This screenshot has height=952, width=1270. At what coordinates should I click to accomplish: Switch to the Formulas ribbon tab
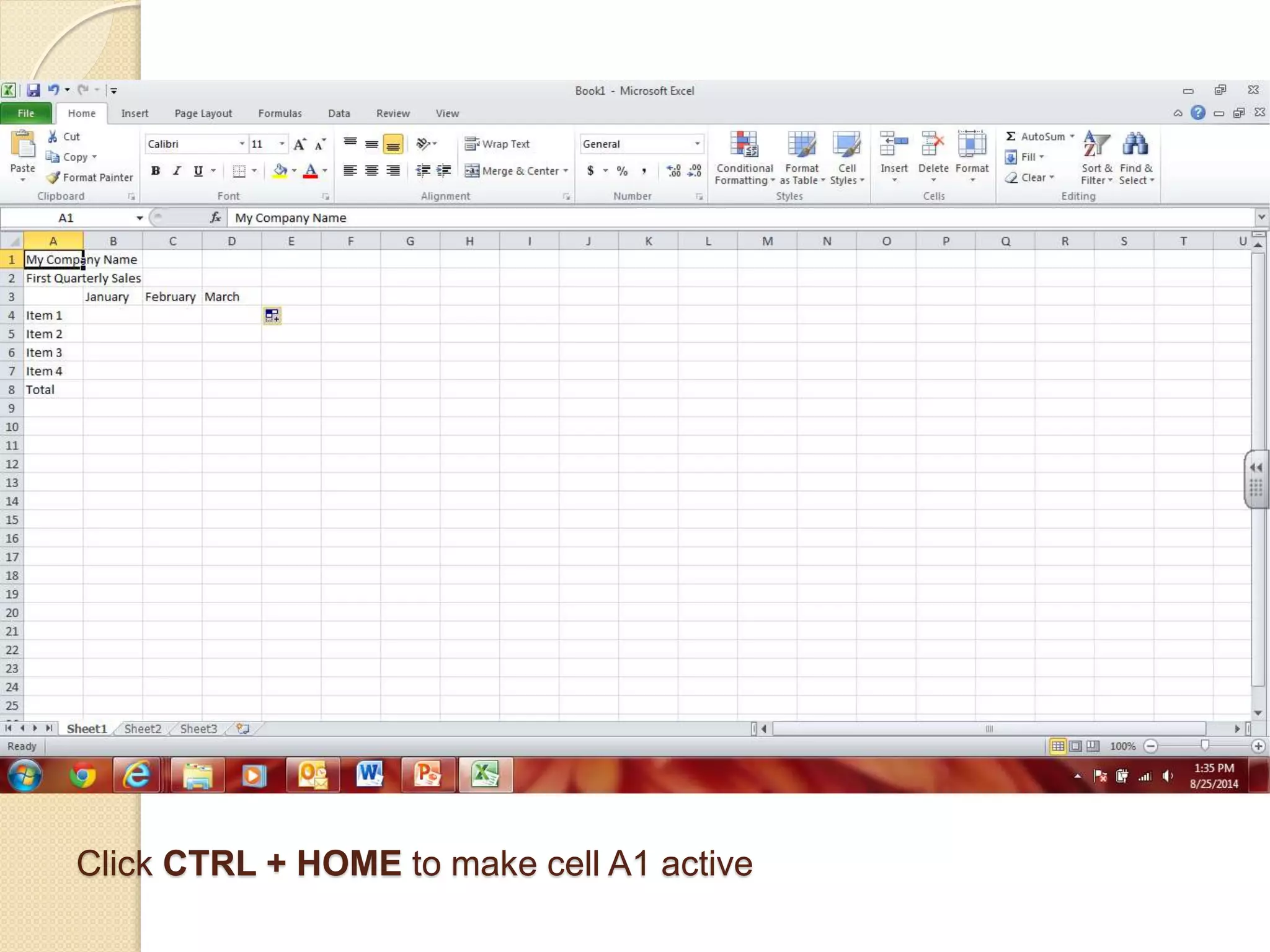pos(280,113)
